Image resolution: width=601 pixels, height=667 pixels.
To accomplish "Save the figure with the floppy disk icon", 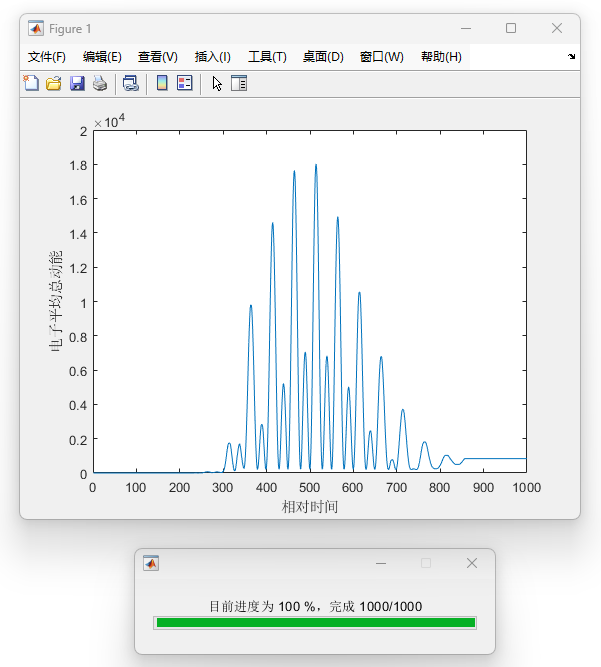I will coord(77,84).
